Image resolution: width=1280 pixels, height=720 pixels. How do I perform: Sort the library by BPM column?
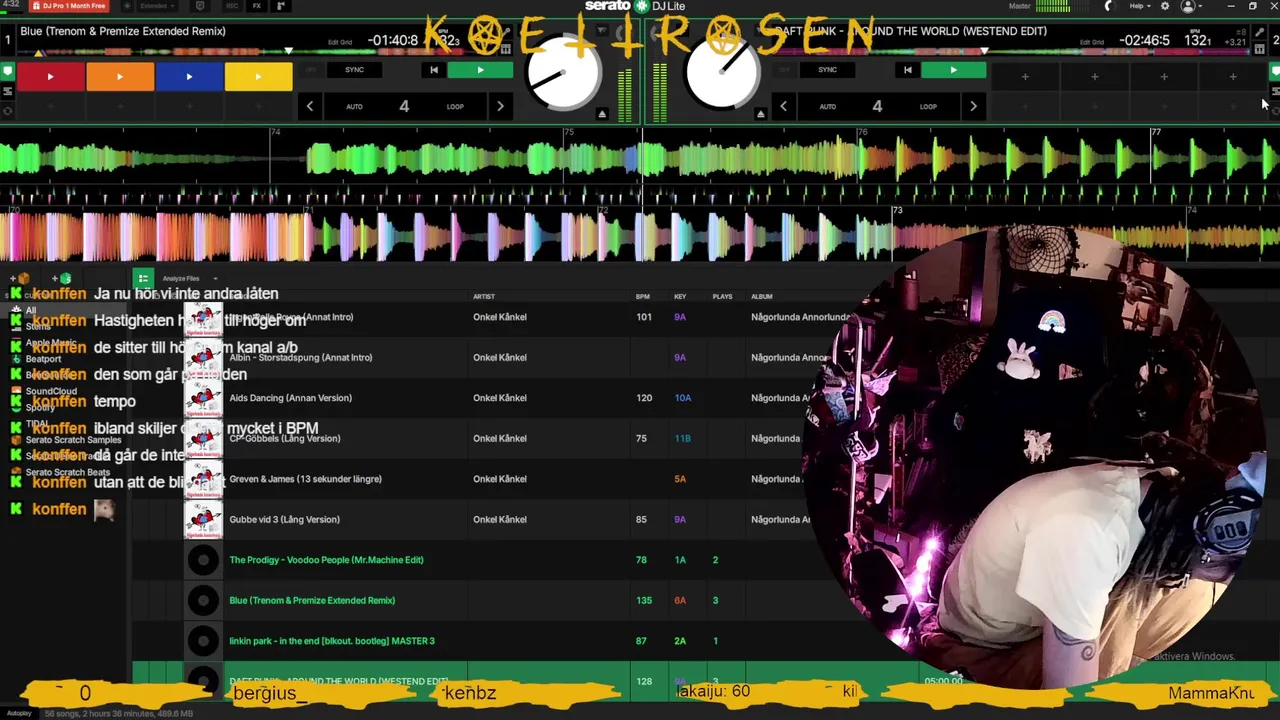pyautogui.click(x=643, y=296)
